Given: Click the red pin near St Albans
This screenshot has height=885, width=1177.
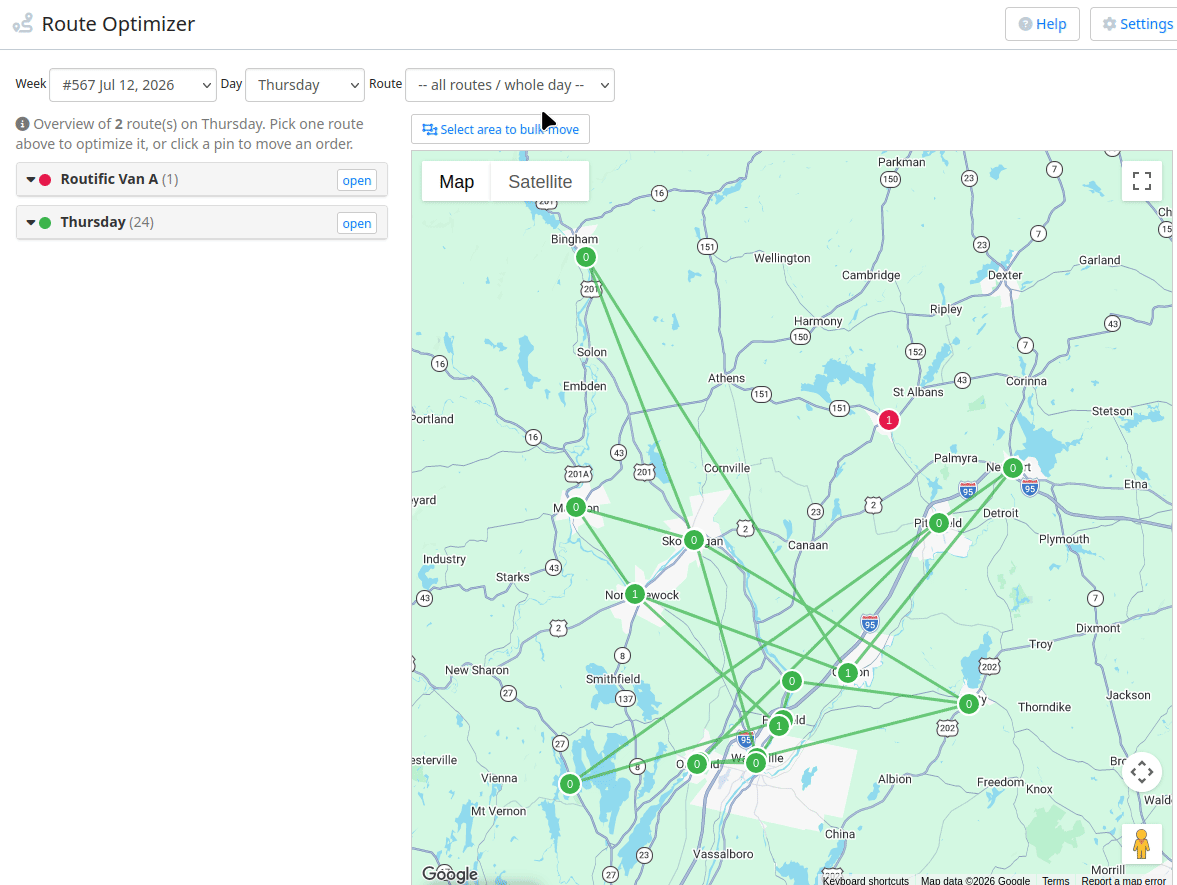Looking at the screenshot, I should click(889, 420).
